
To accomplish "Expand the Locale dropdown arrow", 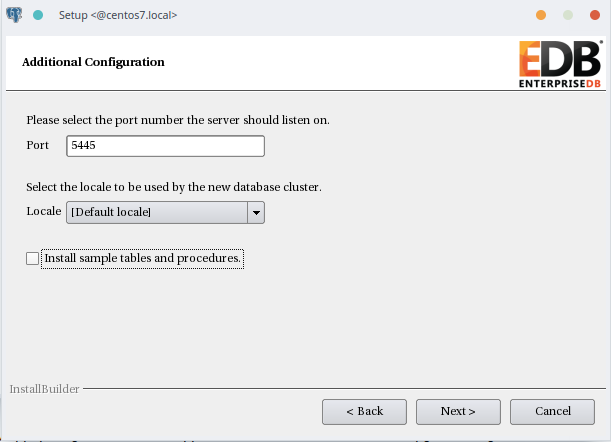I will pos(256,212).
